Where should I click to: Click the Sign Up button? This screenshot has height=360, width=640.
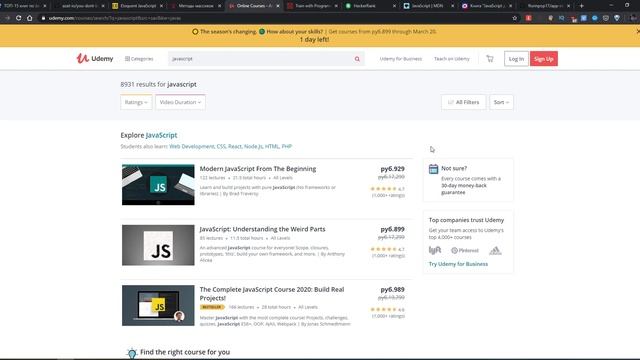[x=544, y=59]
